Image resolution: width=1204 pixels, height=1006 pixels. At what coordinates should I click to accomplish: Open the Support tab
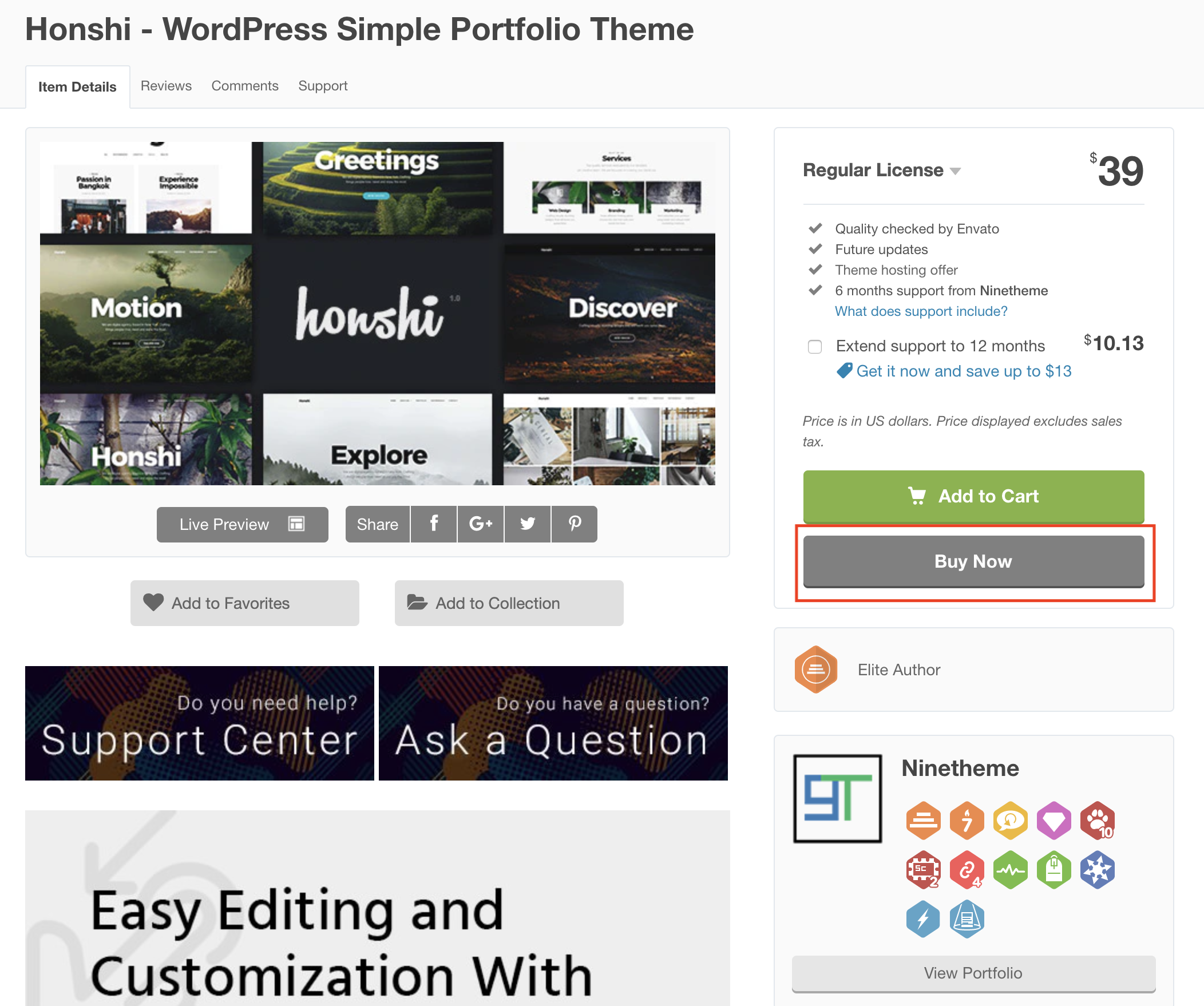[323, 86]
